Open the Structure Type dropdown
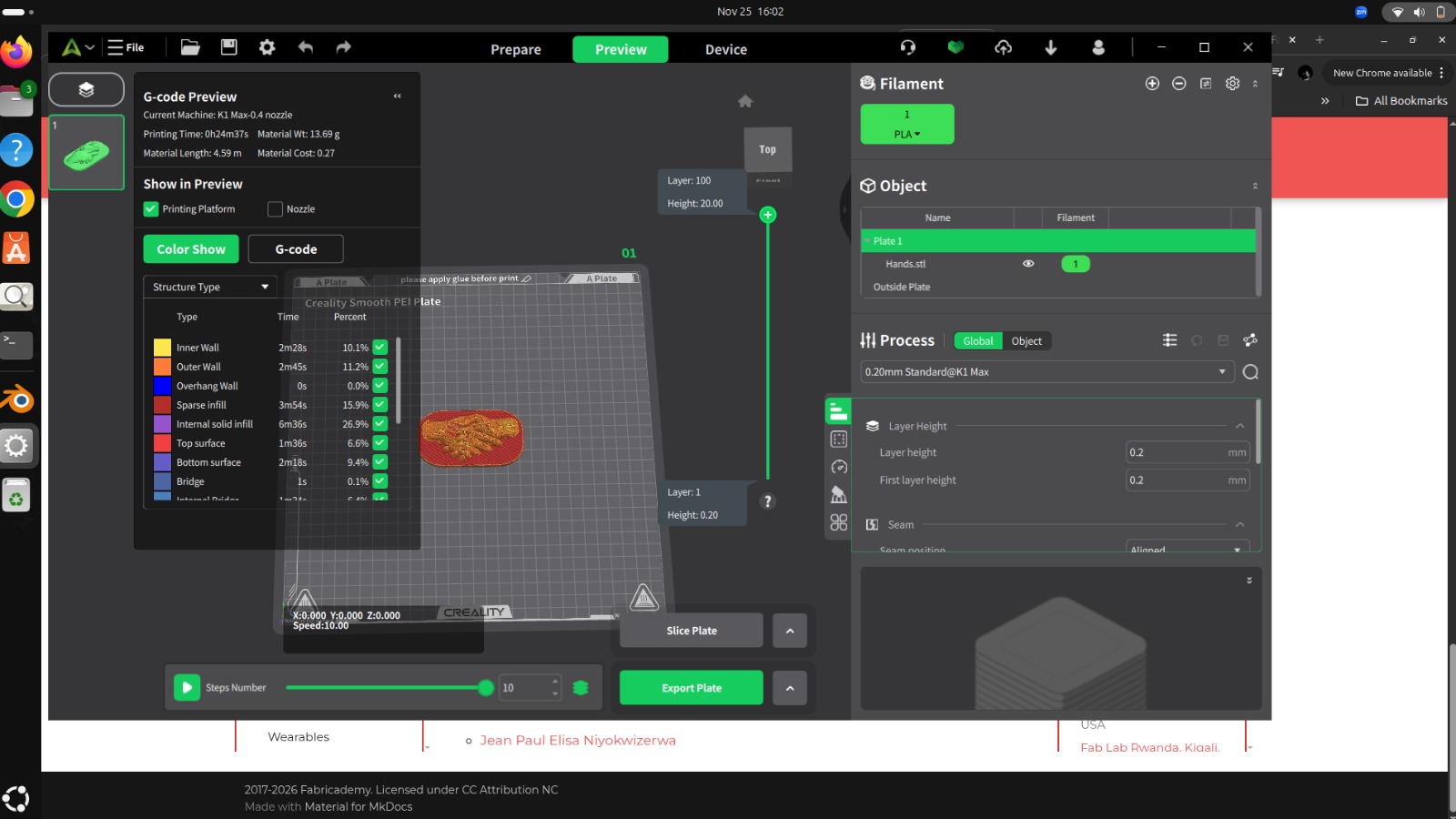 pyautogui.click(x=210, y=287)
